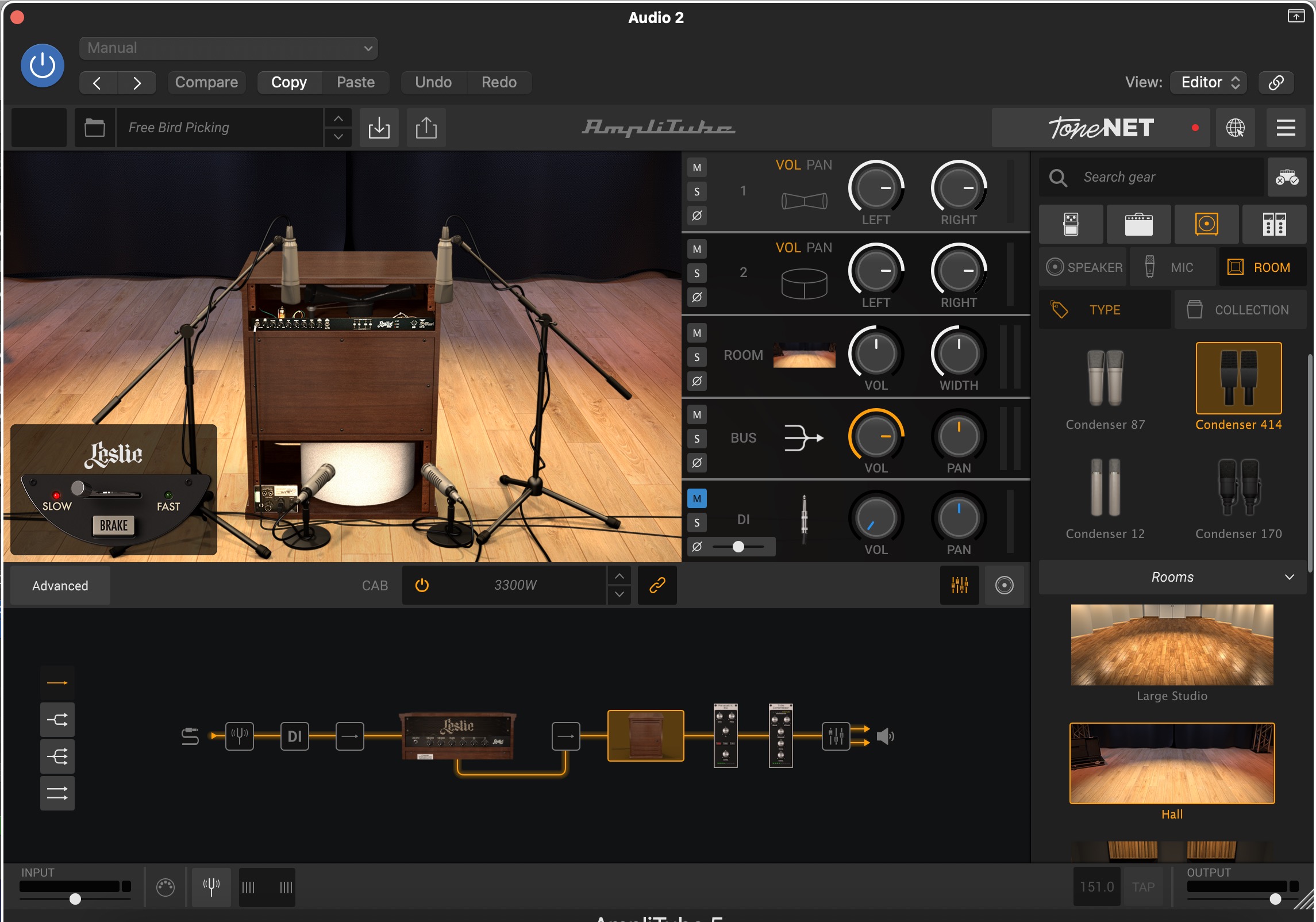This screenshot has height=922, width=1316.
Task: Step the 3300W cabinet selector down
Action: tap(619, 594)
